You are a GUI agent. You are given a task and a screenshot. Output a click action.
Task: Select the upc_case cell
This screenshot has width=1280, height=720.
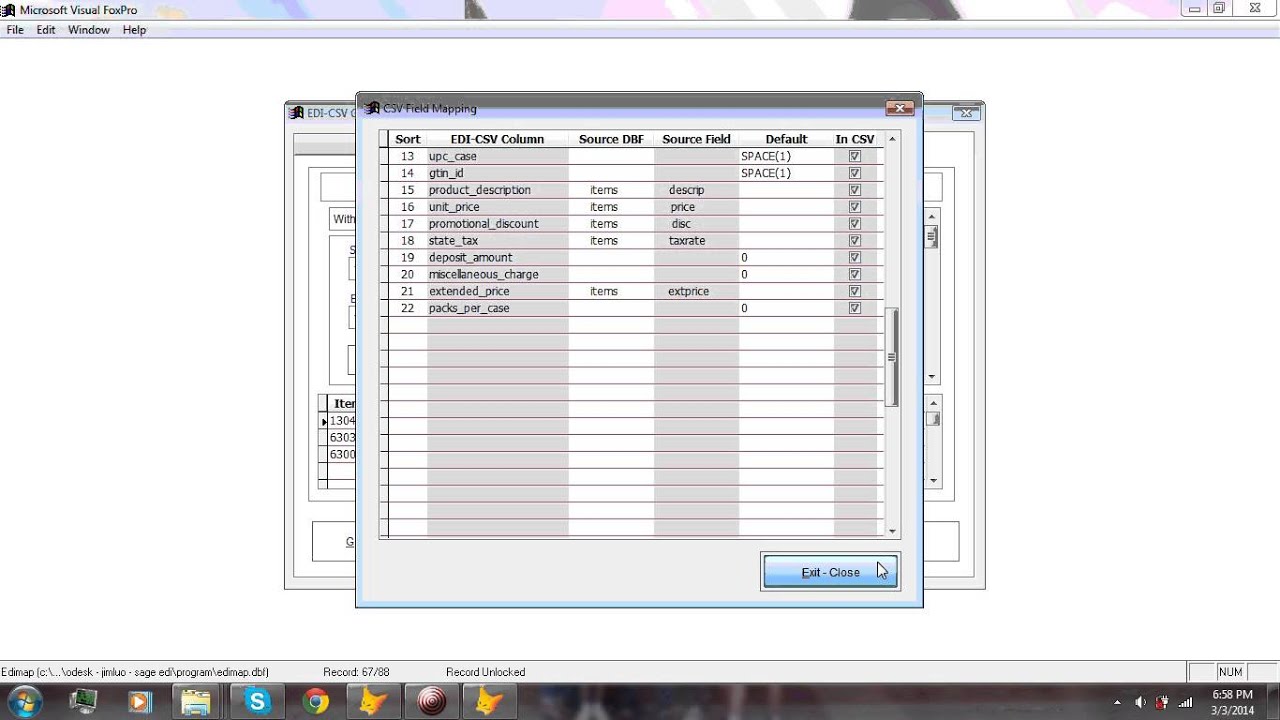497,157
